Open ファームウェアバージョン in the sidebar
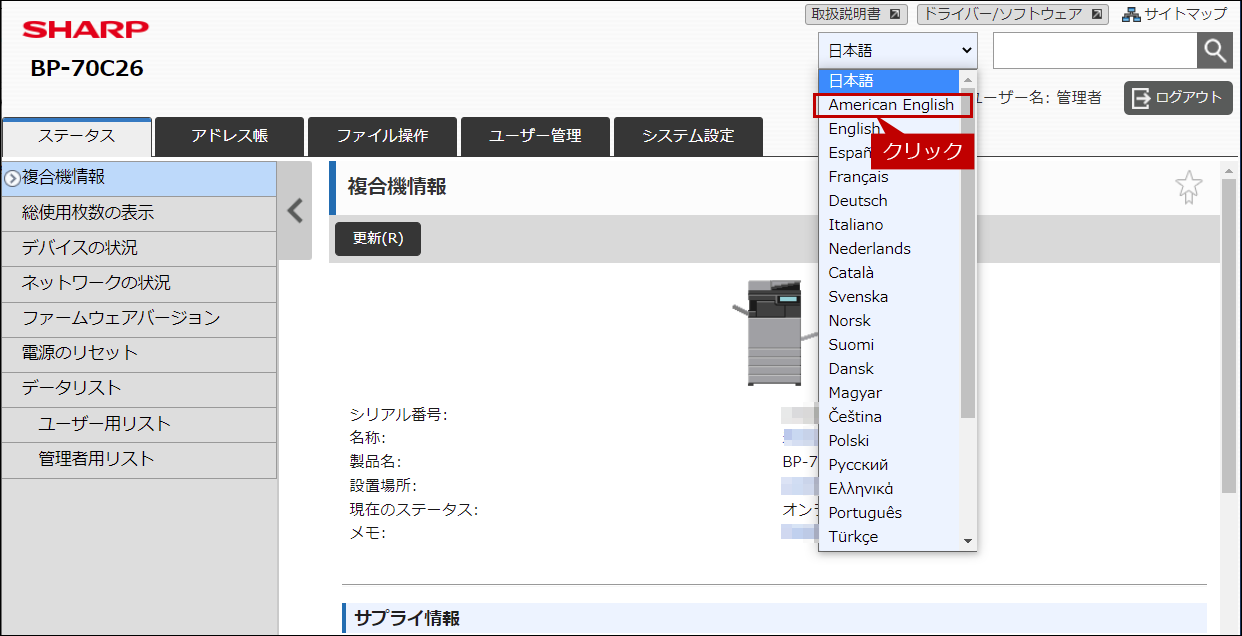 click(x=139, y=318)
